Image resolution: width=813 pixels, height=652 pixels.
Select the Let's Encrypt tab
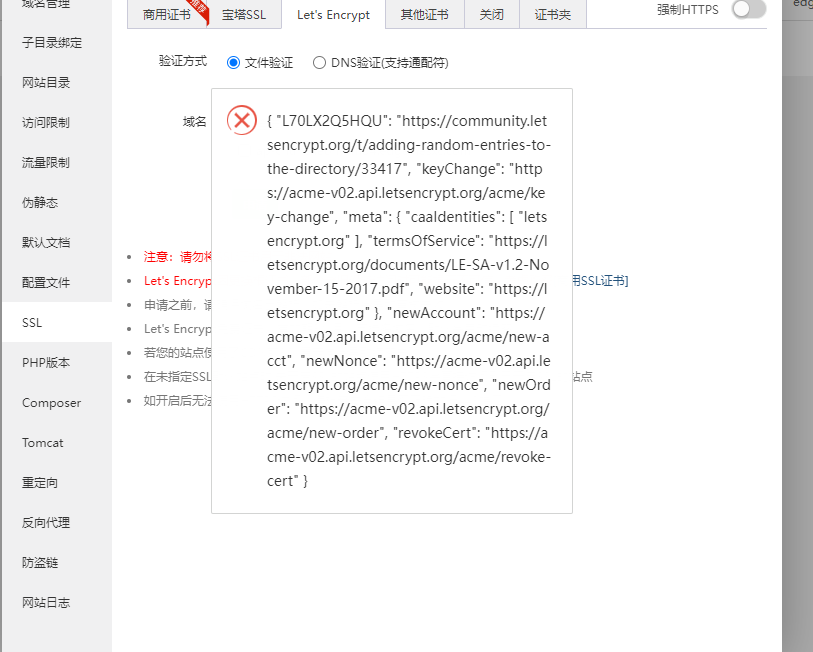tap(333, 15)
